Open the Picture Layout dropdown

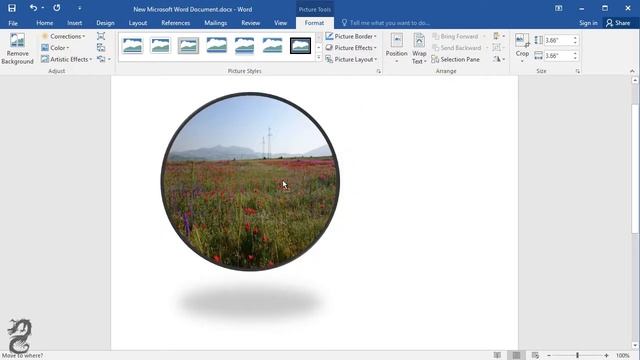click(351, 59)
